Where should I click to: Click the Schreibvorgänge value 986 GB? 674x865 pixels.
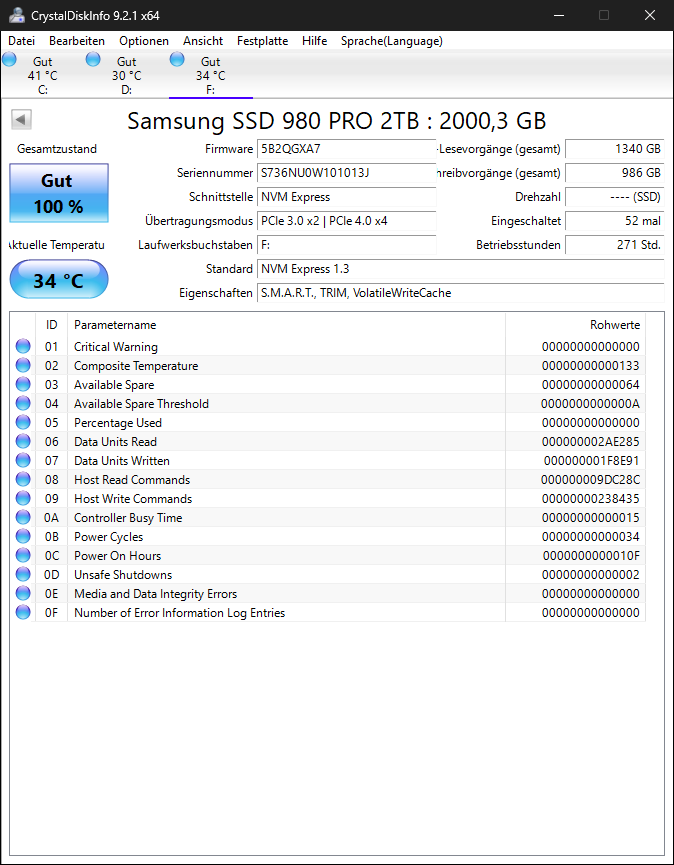[614, 173]
